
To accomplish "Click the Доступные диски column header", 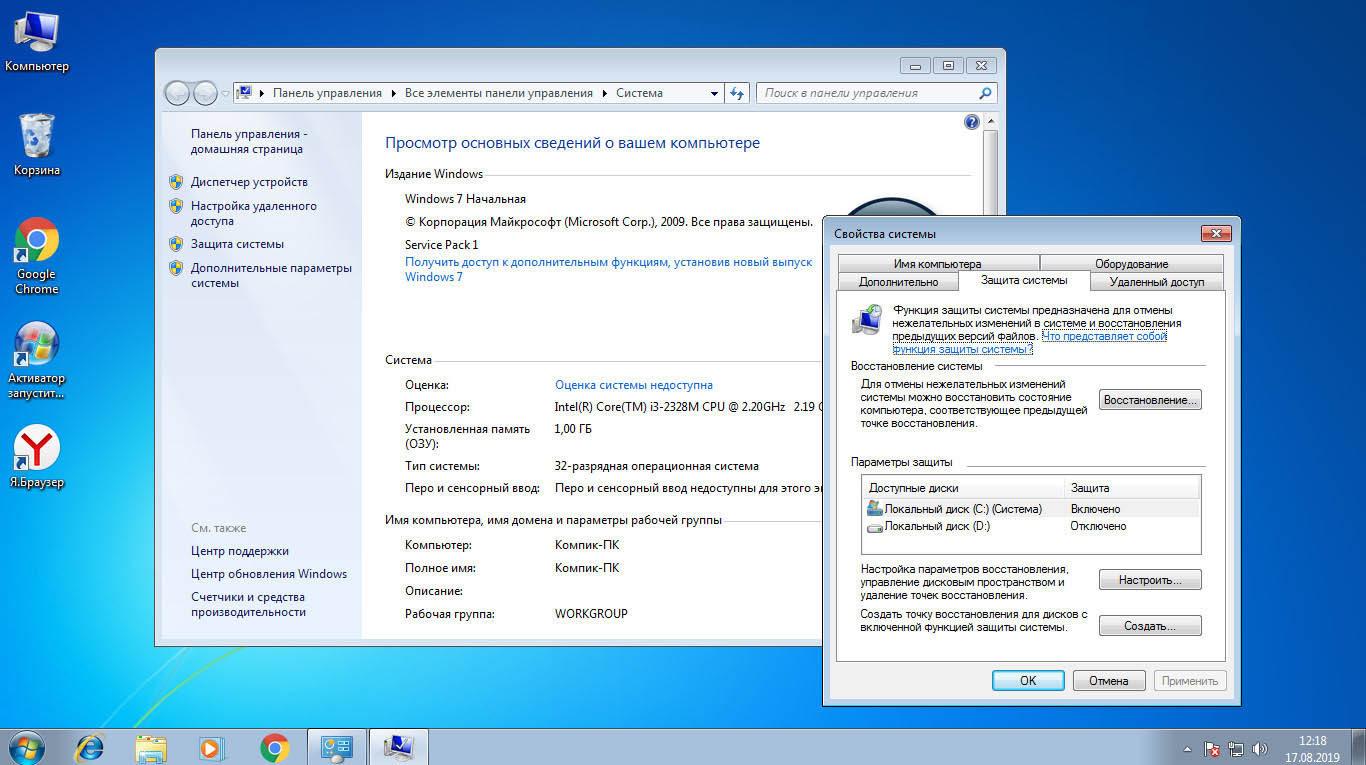I will point(964,488).
